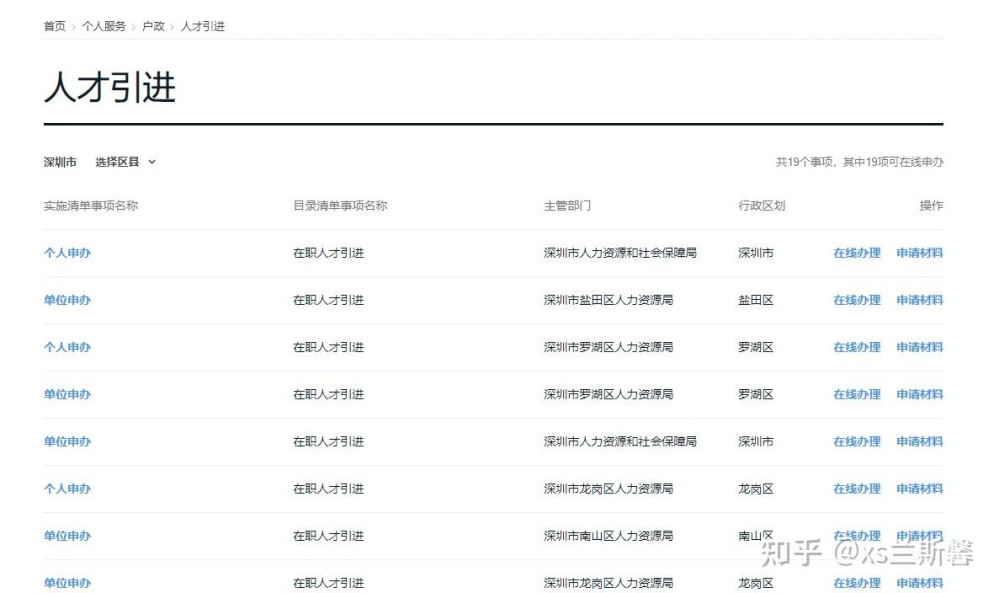Click 在线办理 in the first 深圳市 row
999x593 pixels.
[857, 253]
